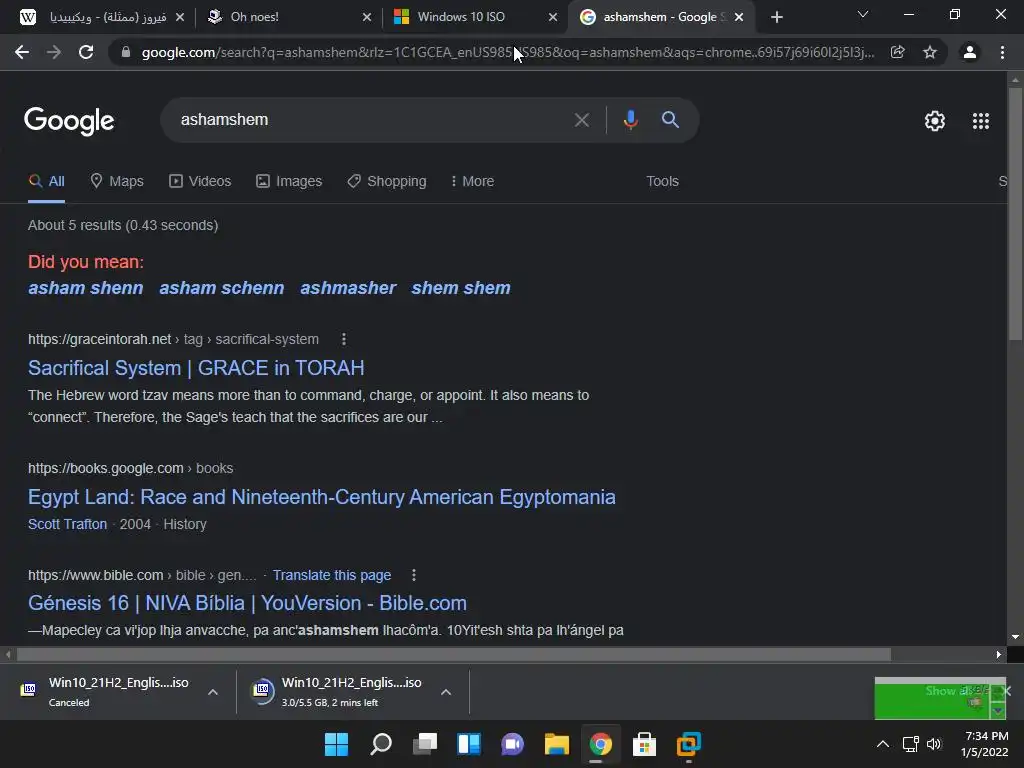Open search Tools options

(662, 181)
